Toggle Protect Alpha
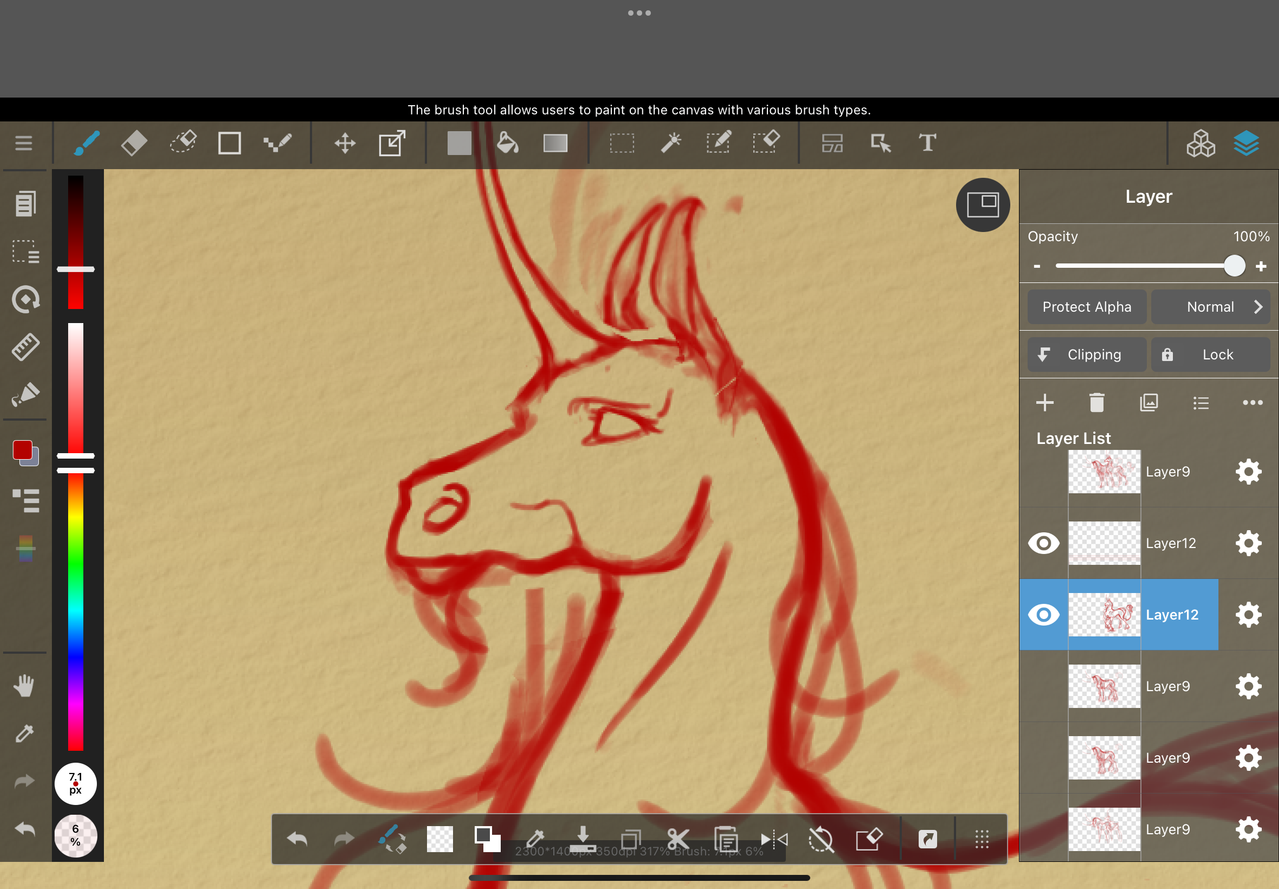Image resolution: width=1279 pixels, height=889 pixels. tap(1087, 307)
